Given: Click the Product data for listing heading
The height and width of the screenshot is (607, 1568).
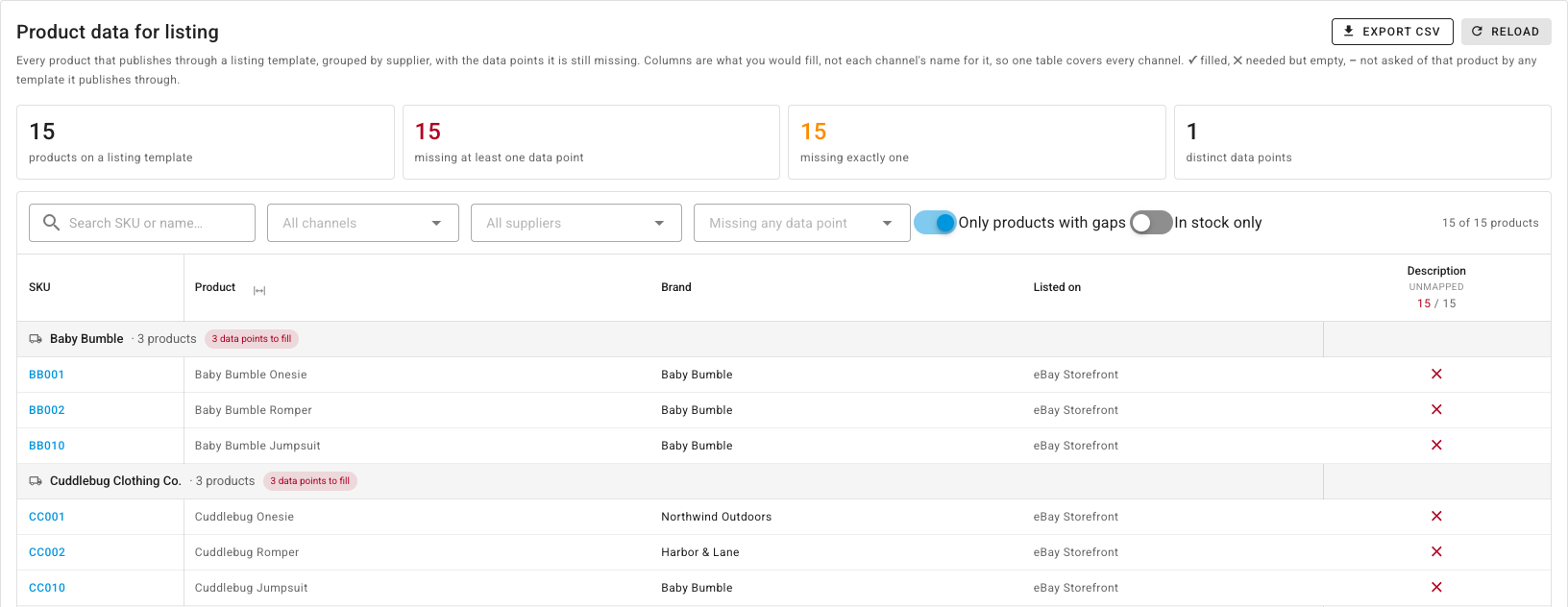Looking at the screenshot, I should (x=117, y=32).
